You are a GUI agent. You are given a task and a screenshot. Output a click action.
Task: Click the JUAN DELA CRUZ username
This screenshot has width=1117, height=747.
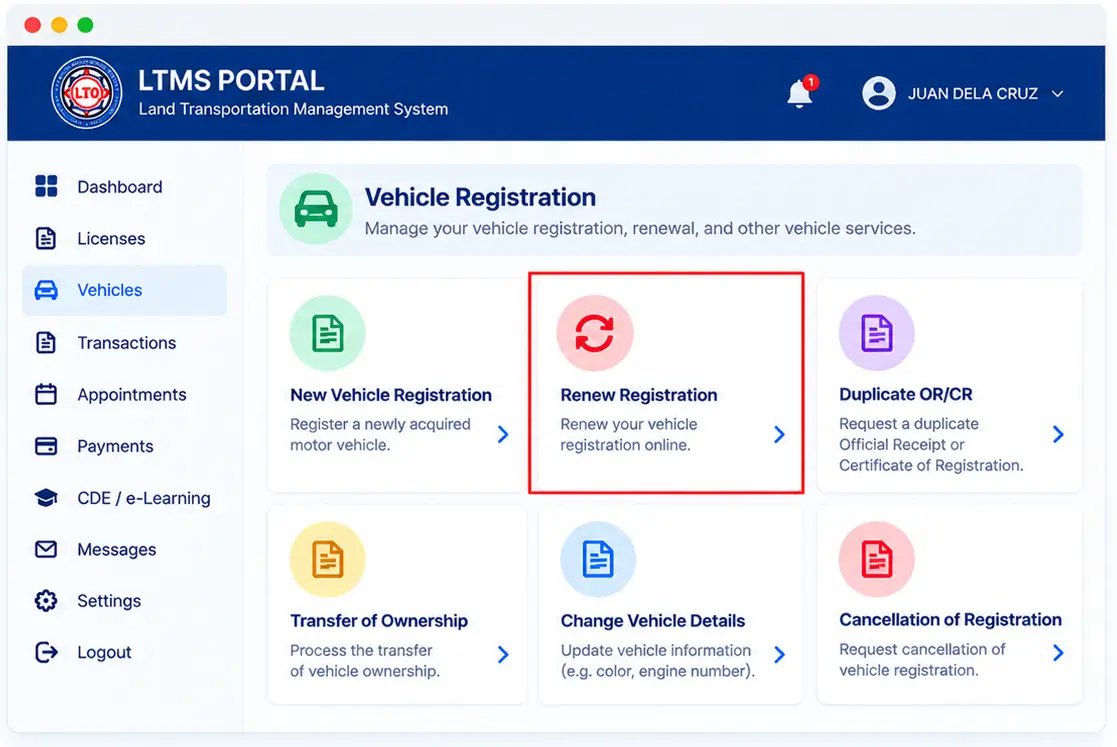pyautogui.click(x=972, y=94)
